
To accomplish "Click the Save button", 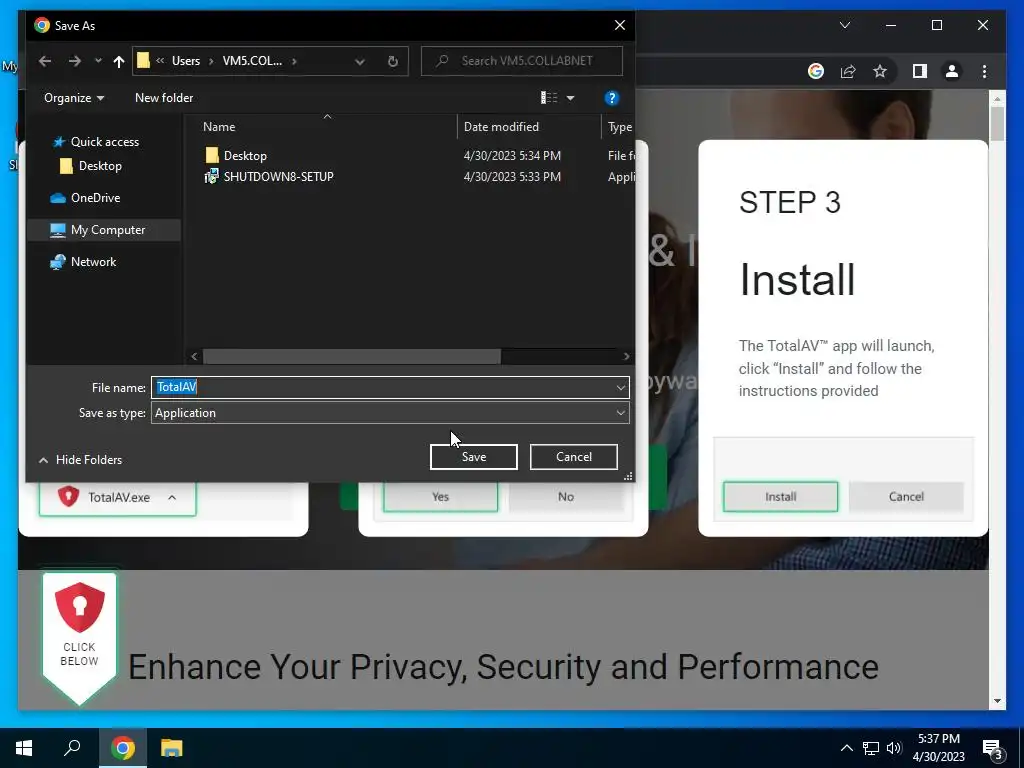I will click(x=473, y=456).
